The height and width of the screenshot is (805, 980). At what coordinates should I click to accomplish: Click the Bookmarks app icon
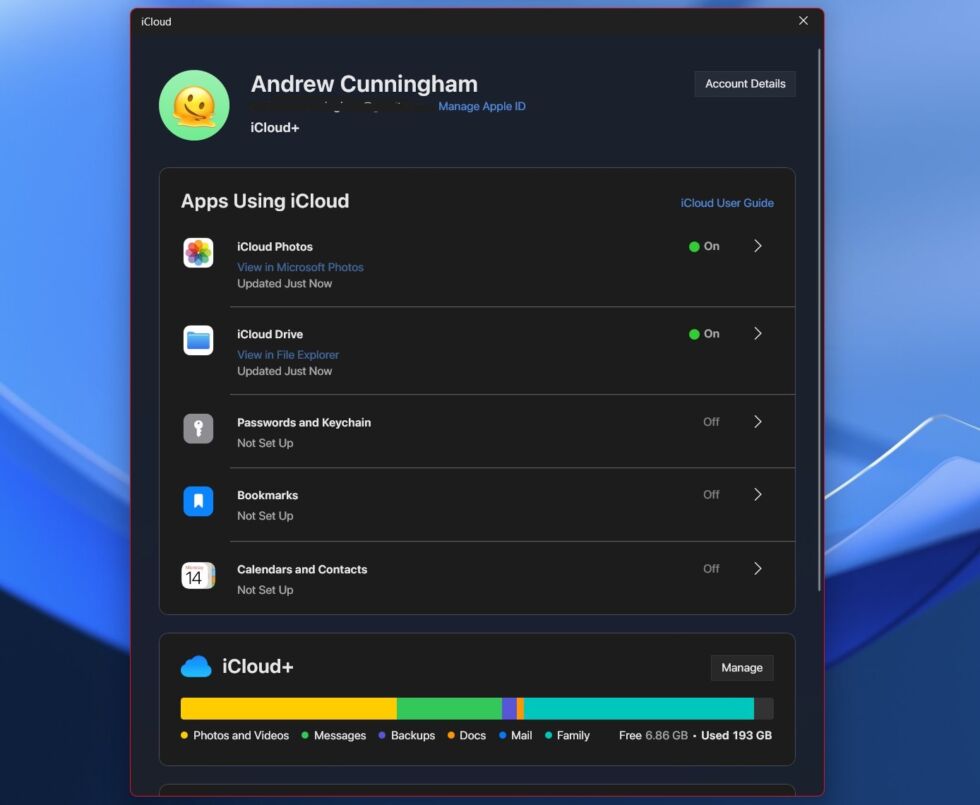point(198,502)
